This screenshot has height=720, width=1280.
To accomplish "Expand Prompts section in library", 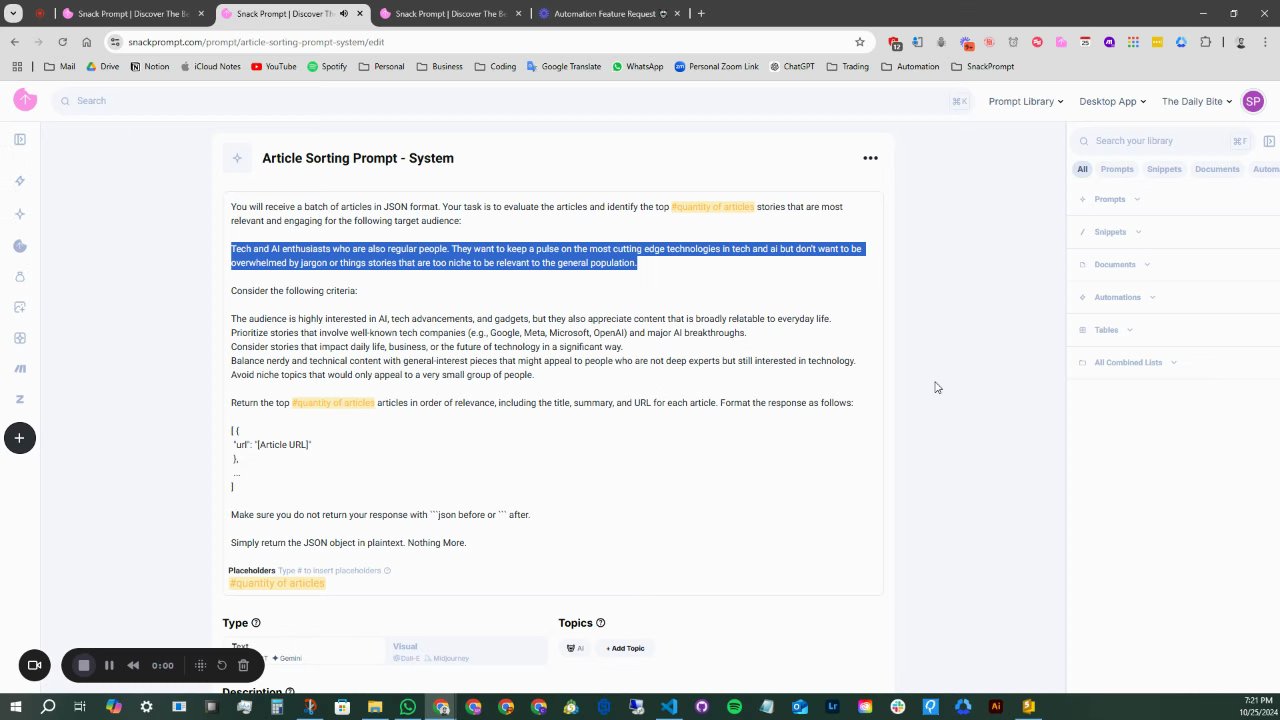I will click(x=1110, y=199).
